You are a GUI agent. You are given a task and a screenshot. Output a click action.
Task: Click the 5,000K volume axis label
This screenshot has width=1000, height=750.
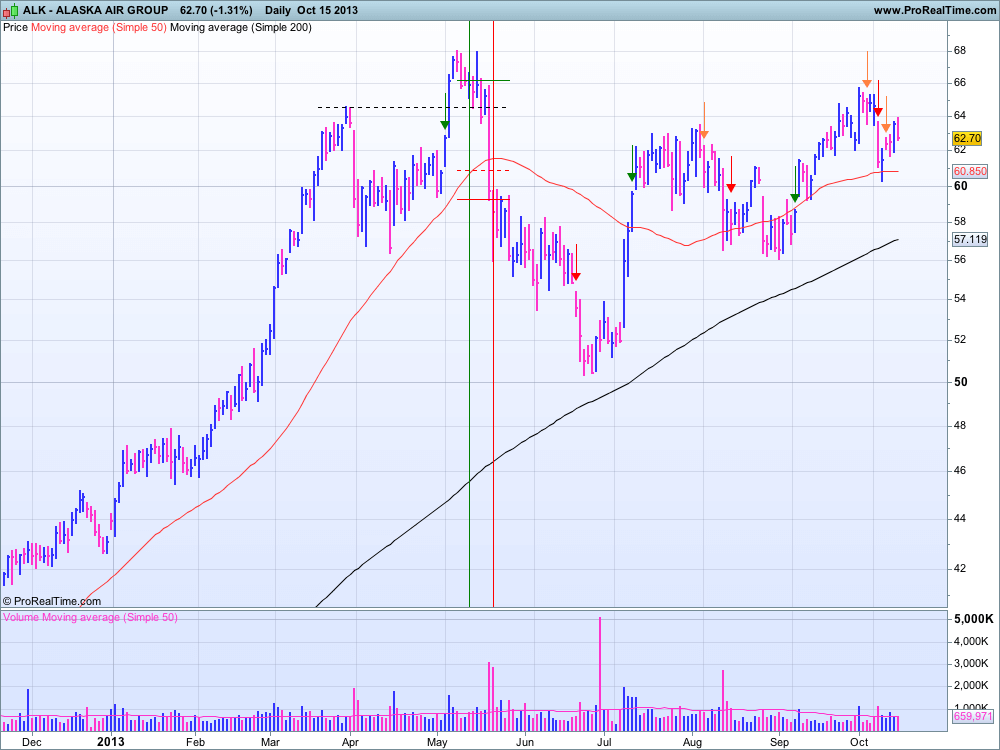pyautogui.click(x=973, y=619)
